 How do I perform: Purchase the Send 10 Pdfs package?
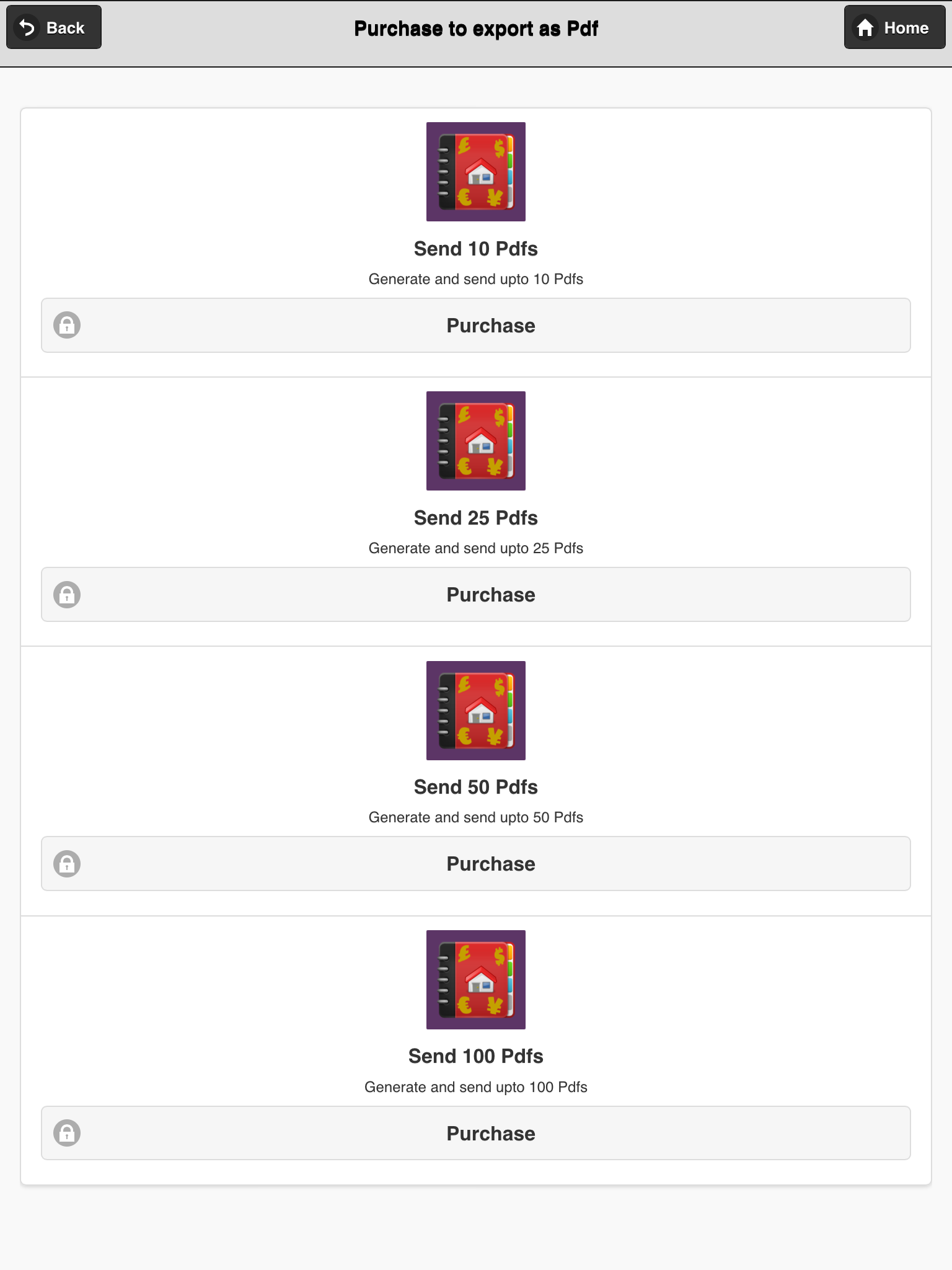476,326
